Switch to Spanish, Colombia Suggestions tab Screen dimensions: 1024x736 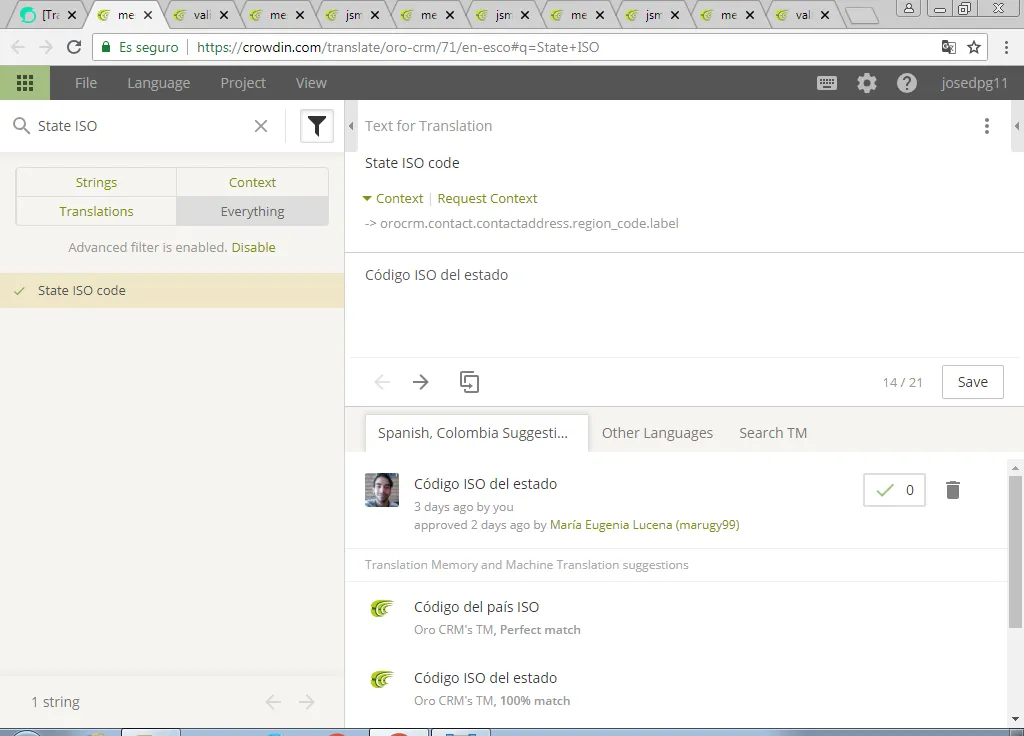[x=475, y=433]
